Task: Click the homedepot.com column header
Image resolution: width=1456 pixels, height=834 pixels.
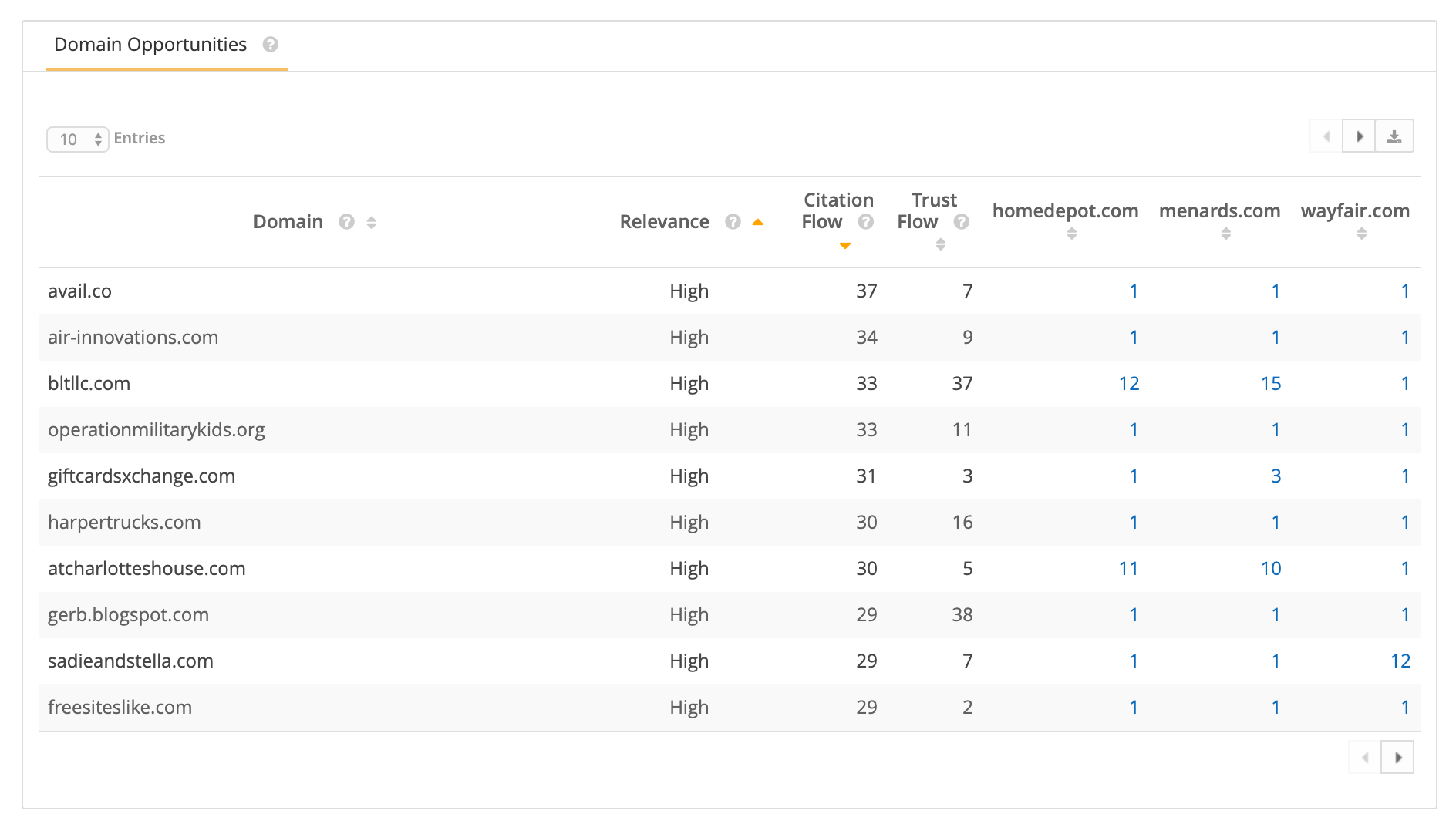Action: (x=1065, y=210)
